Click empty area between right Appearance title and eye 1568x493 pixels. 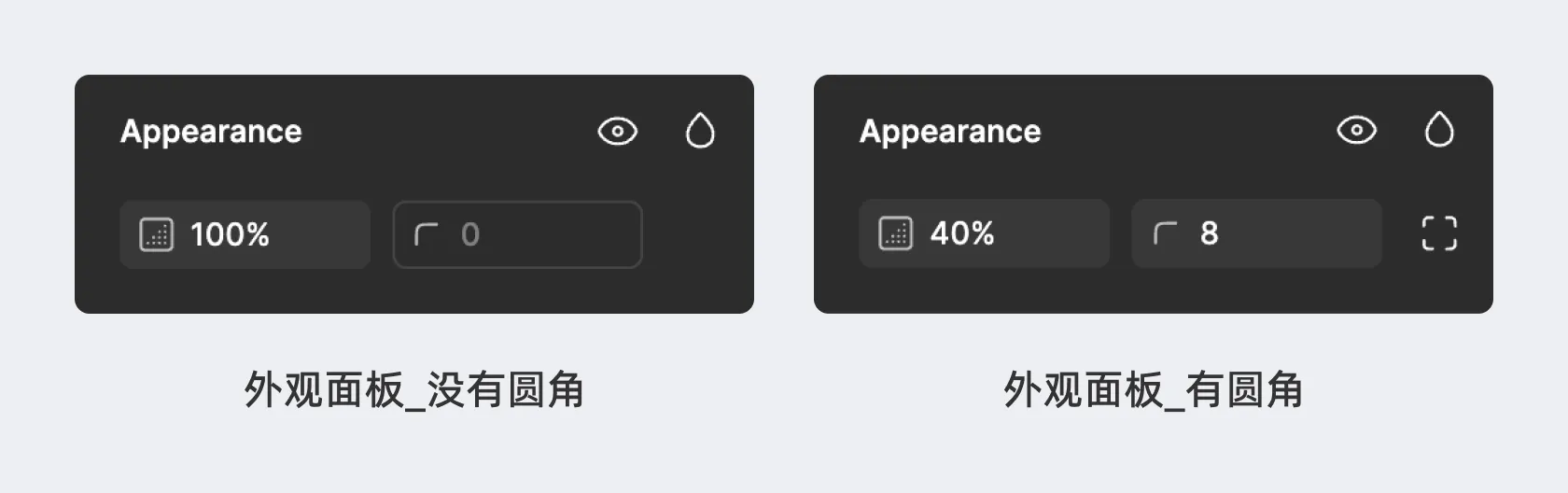(x=1185, y=132)
